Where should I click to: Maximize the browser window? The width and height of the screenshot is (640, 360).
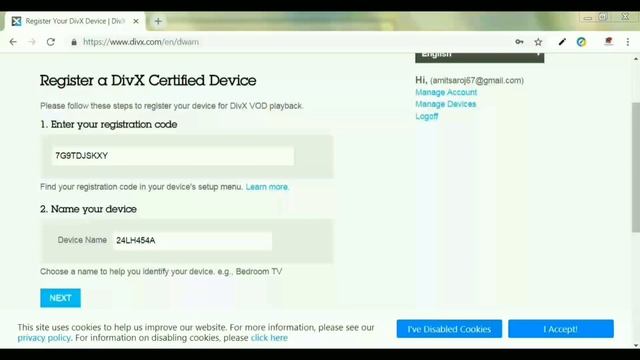click(603, 17)
